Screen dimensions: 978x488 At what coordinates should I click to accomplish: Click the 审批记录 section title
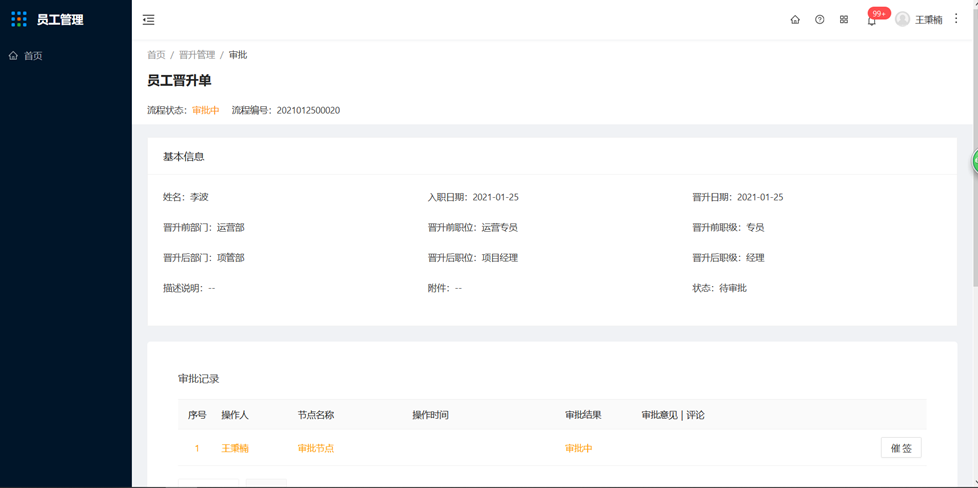click(198, 379)
